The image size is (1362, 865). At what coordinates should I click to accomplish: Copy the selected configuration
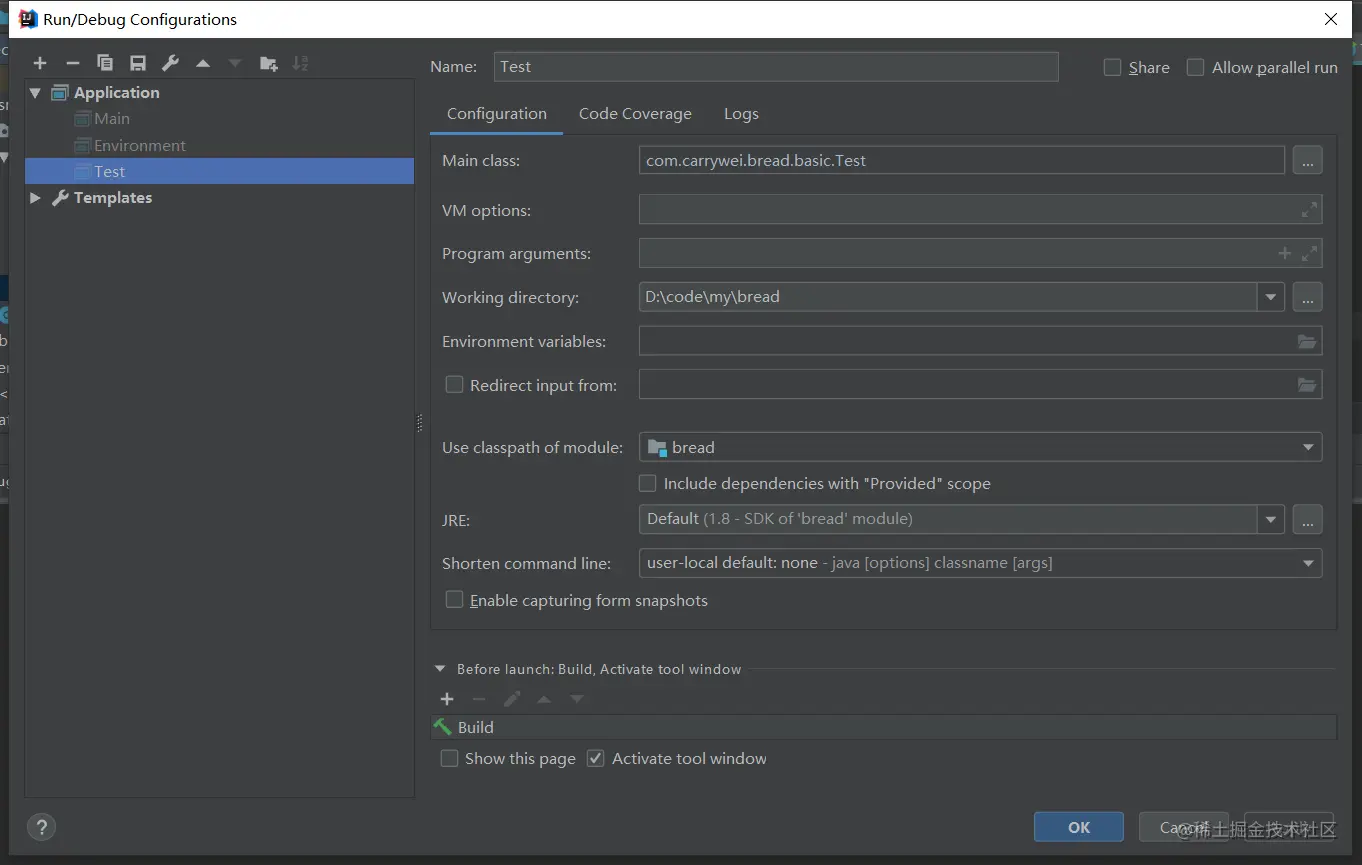point(105,63)
